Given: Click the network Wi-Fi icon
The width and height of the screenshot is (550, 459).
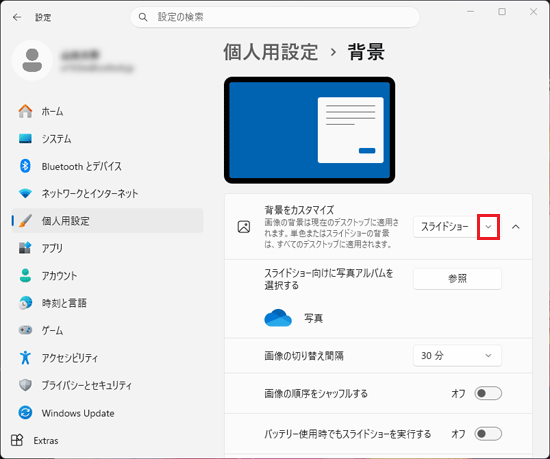Looking at the screenshot, I should [x=25, y=193].
